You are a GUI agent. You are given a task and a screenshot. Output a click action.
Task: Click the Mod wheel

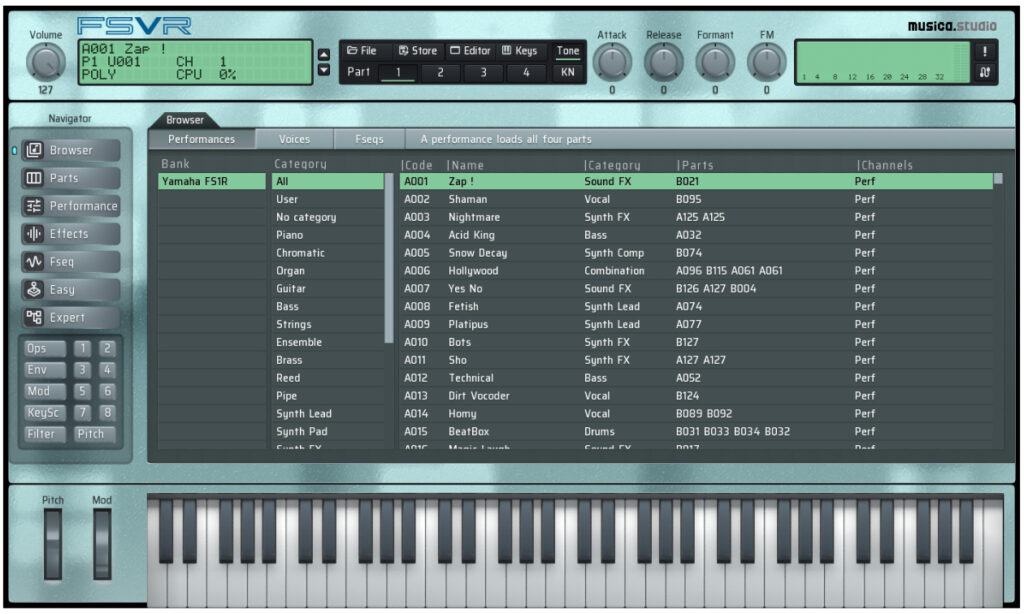click(102, 545)
